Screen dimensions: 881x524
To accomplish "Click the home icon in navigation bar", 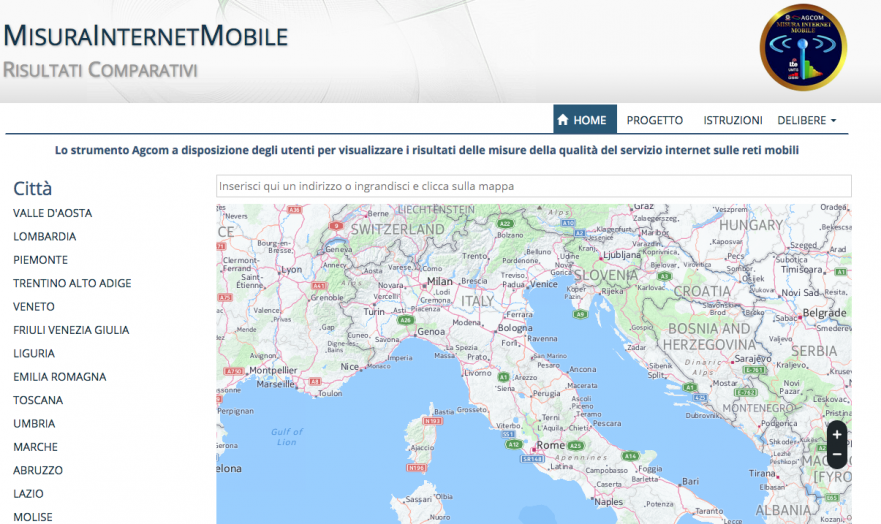I will 563,120.
